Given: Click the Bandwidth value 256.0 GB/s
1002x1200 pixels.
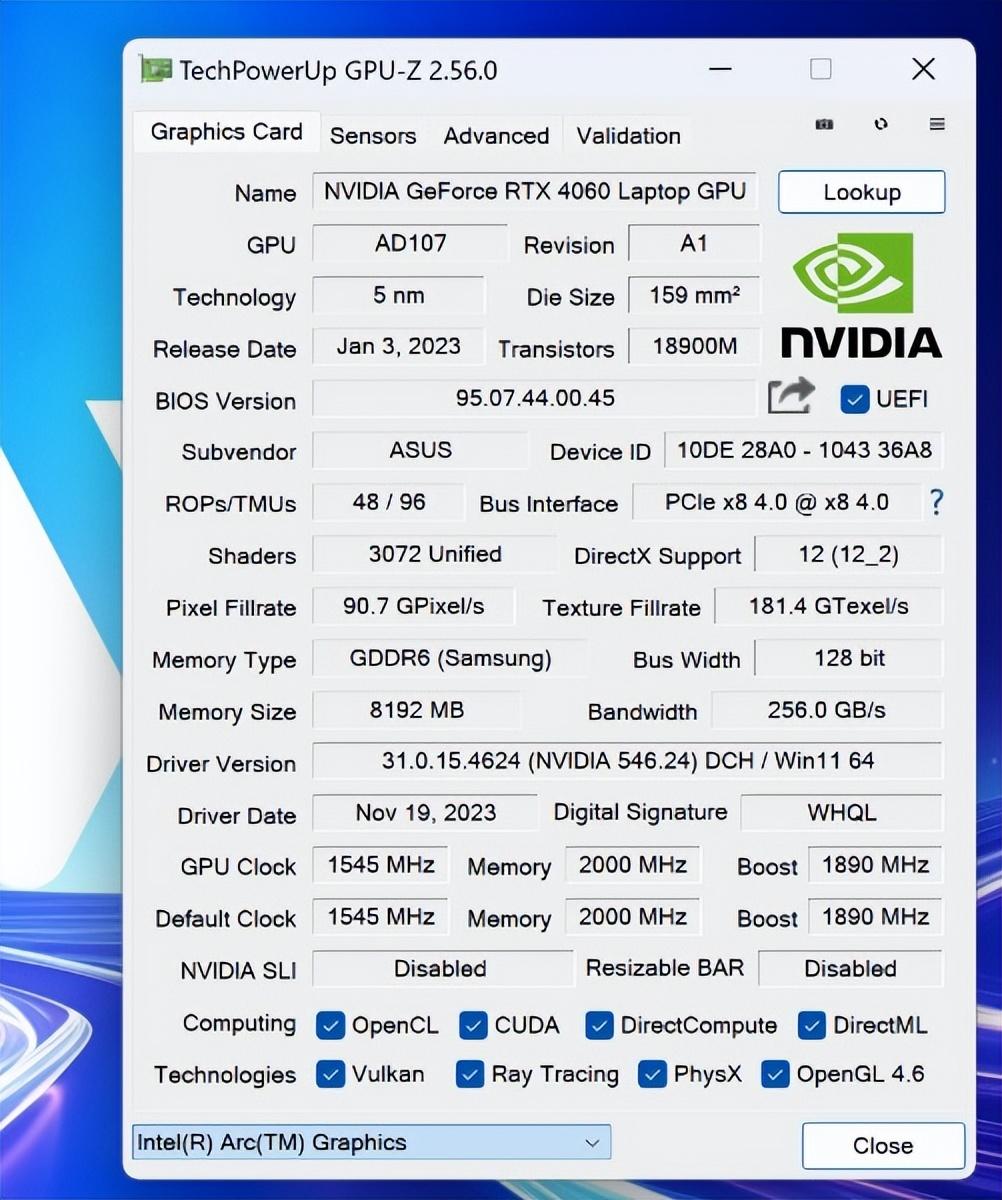Looking at the screenshot, I should pyautogui.click(x=826, y=710).
